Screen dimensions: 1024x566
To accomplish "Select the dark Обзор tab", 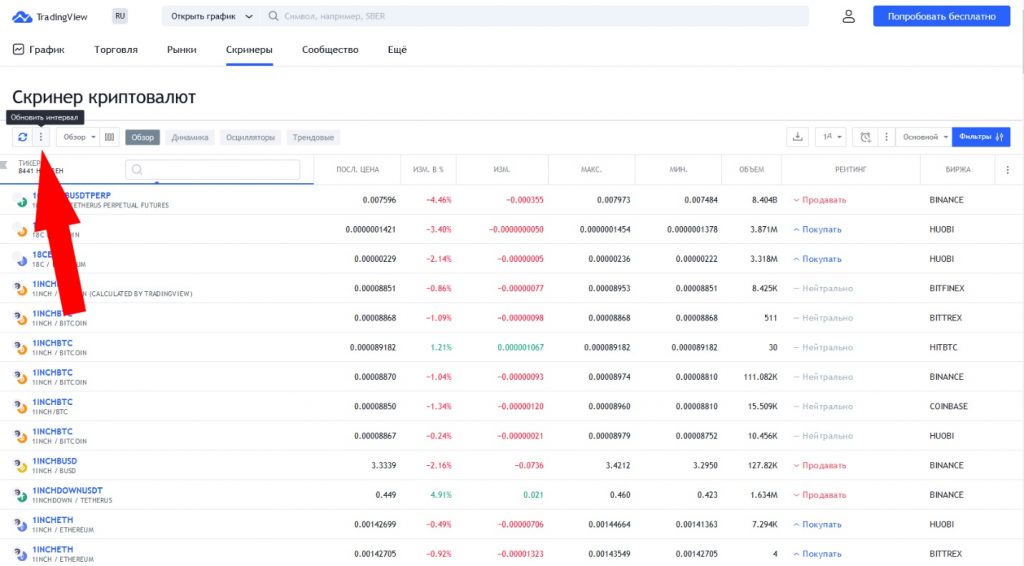I will (x=142, y=137).
